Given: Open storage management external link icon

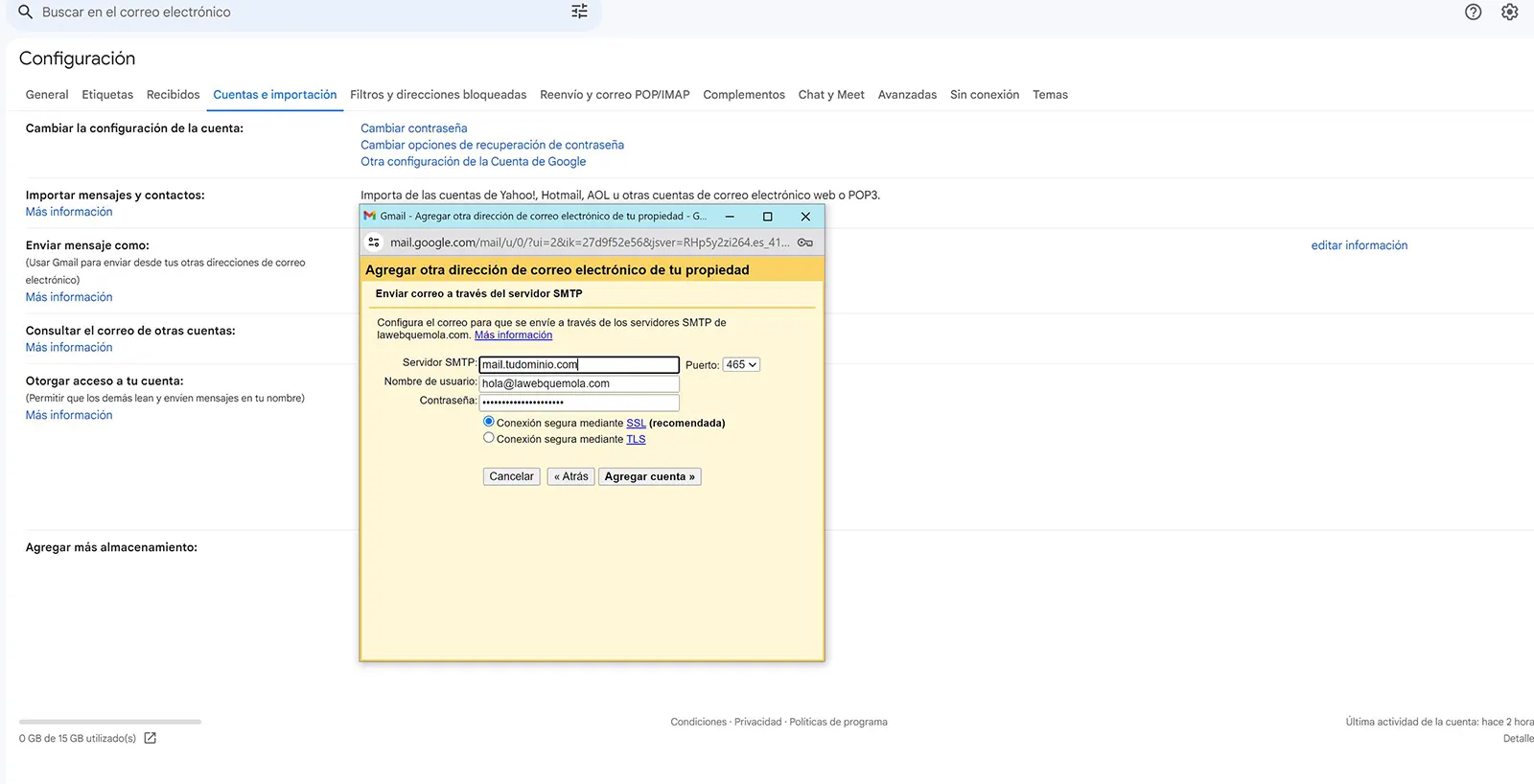Looking at the screenshot, I should tap(150, 738).
